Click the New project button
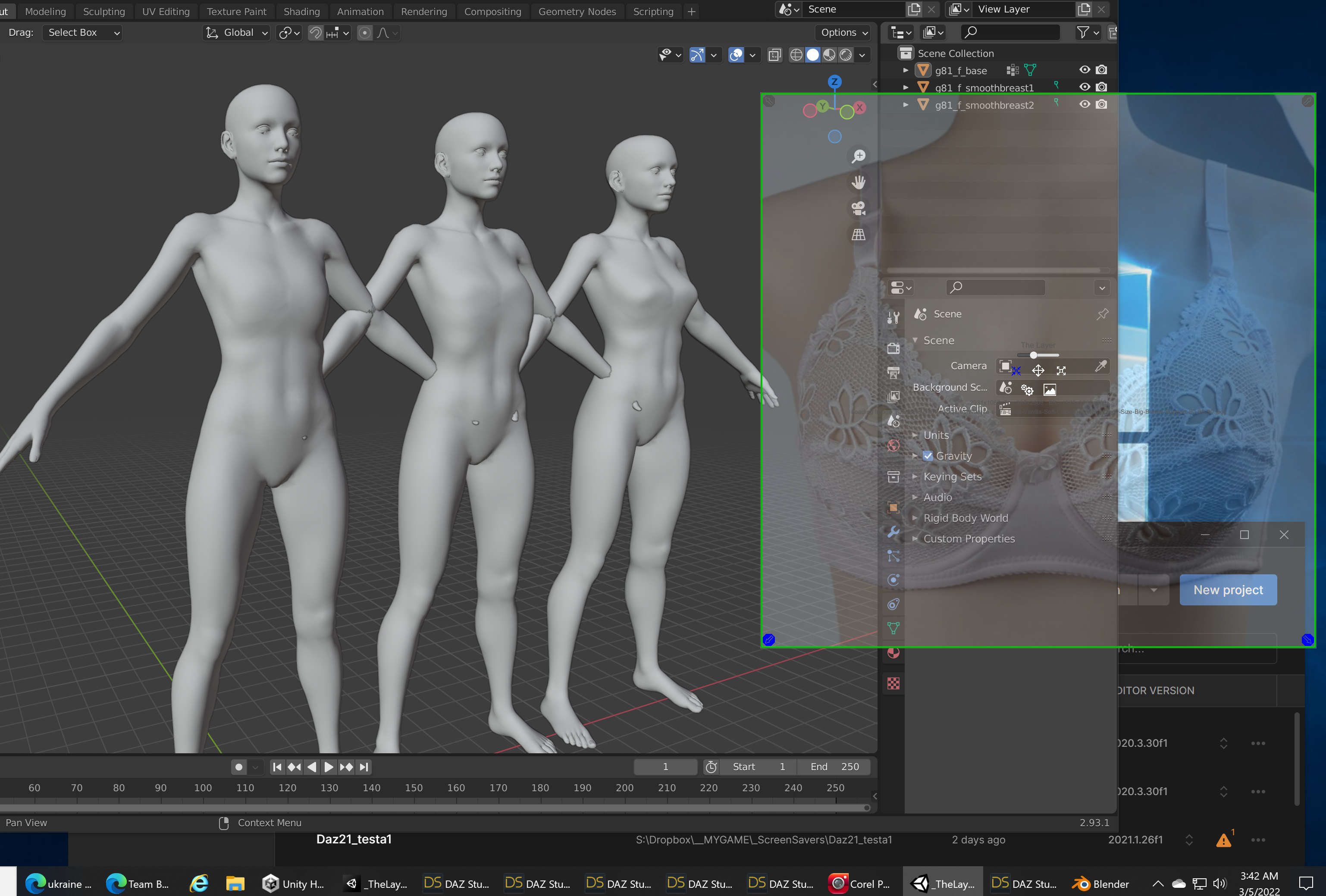Viewport: 1326px width, 896px height. click(1228, 590)
